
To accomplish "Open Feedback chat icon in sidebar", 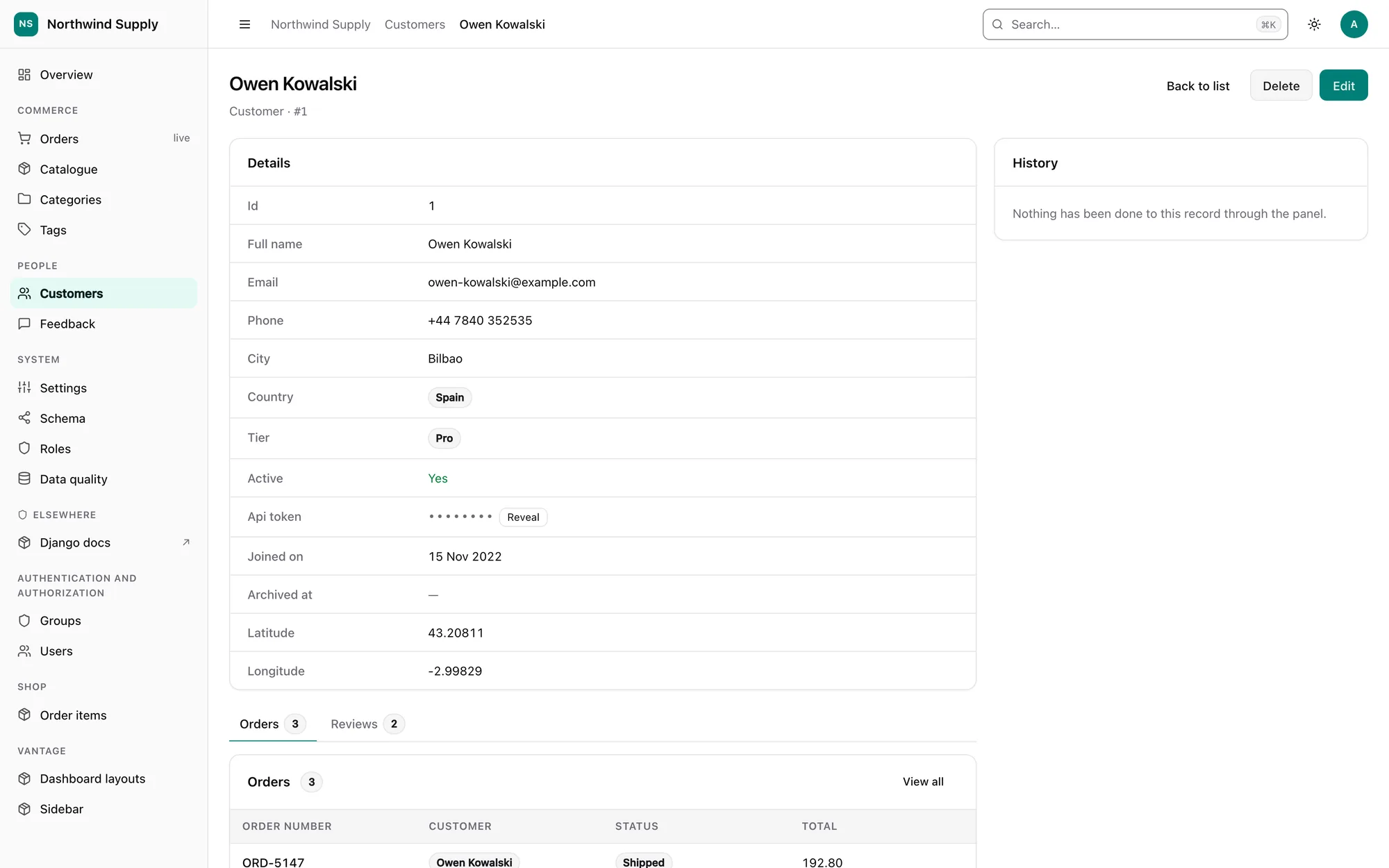I will (24, 324).
